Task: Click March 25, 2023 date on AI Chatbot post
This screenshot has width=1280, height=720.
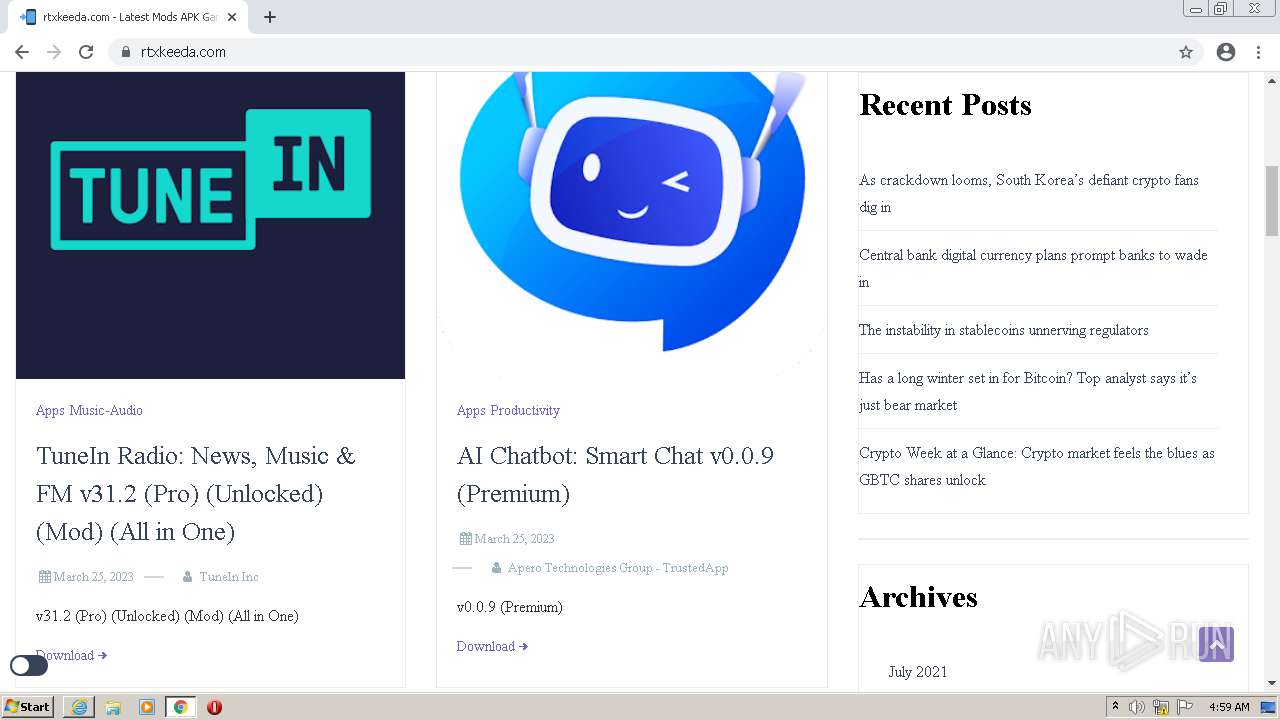Action: pos(514,539)
